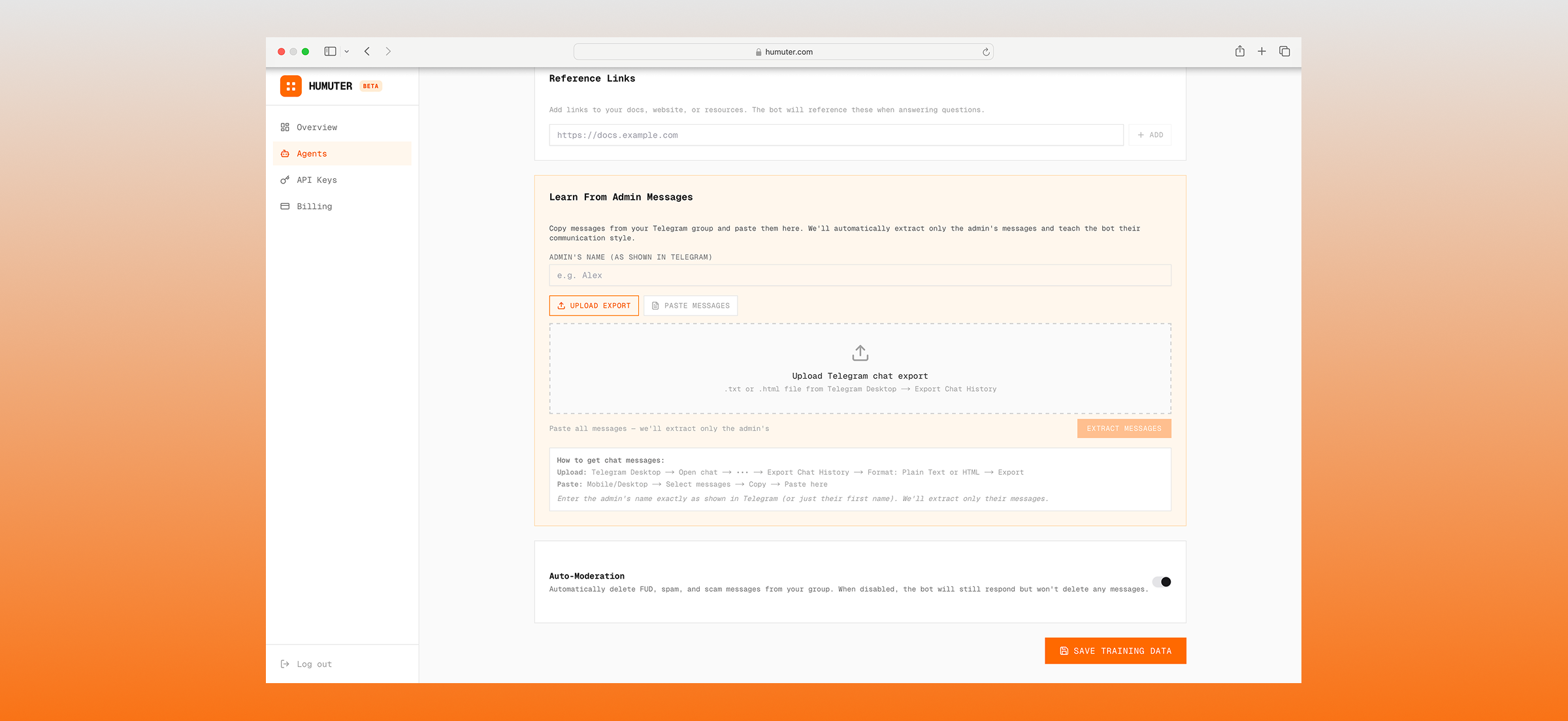Reload the humuter.com page

click(986, 52)
